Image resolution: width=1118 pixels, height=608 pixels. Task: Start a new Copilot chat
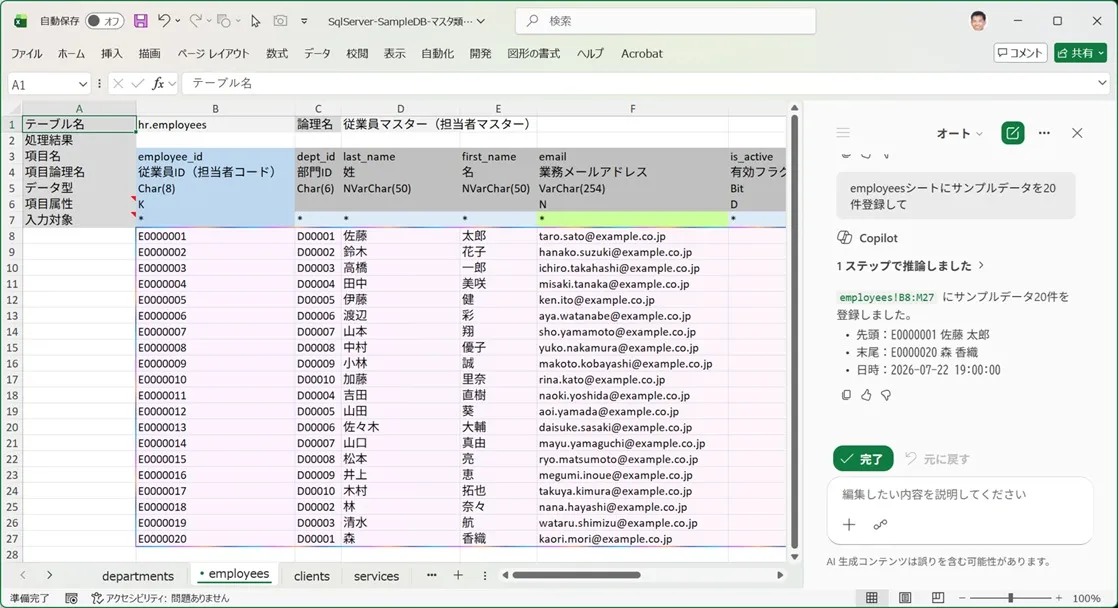(1012, 133)
